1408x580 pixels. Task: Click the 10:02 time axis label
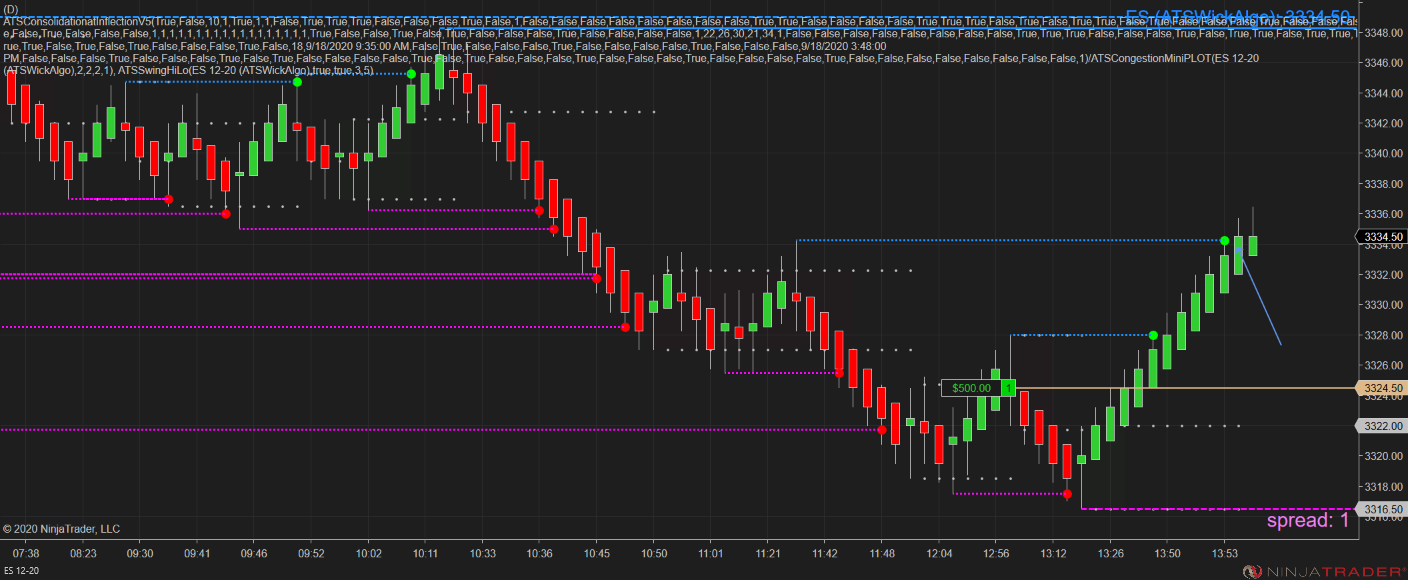pyautogui.click(x=369, y=552)
